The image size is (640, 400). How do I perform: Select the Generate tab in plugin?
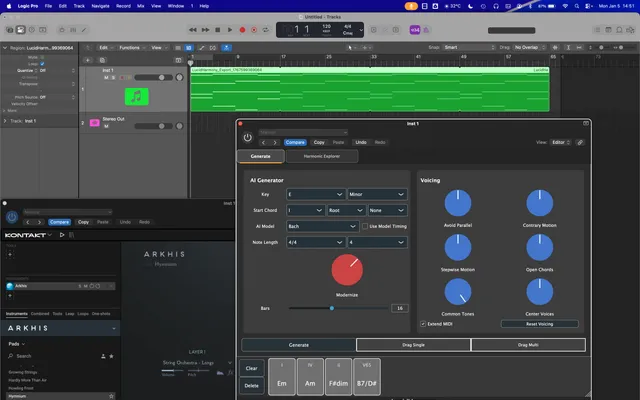260,156
